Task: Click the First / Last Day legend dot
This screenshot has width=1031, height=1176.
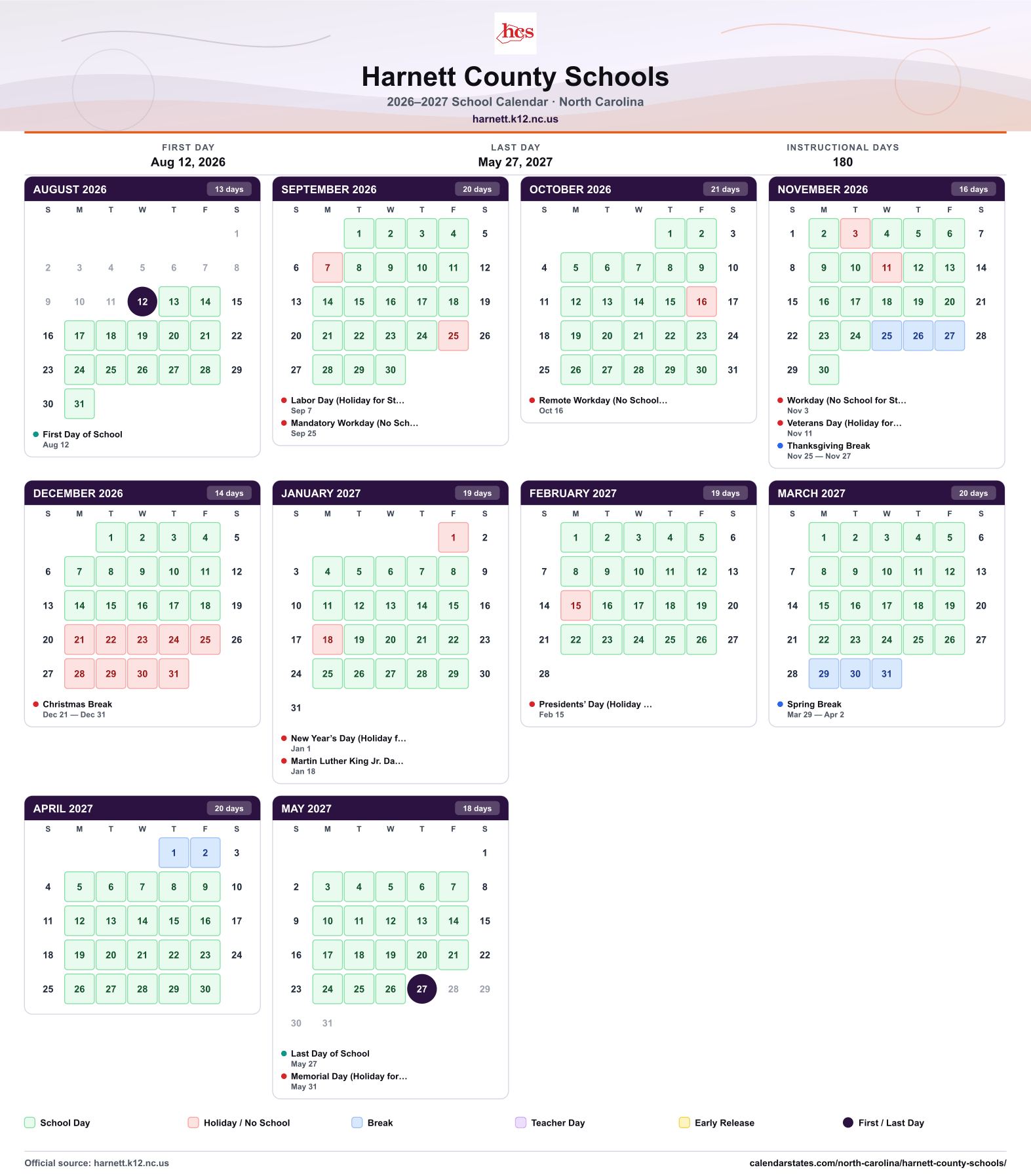Action: 847,1122
